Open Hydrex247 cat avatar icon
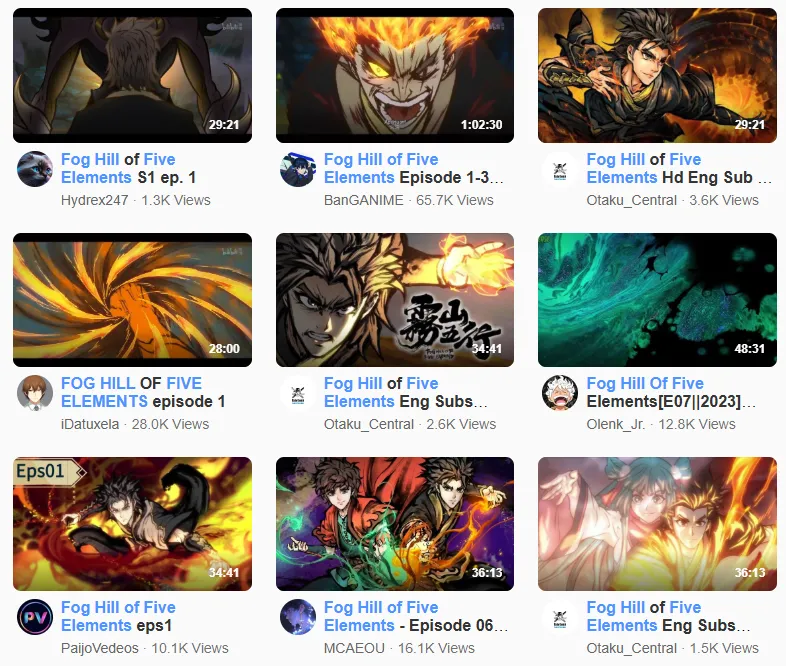 35,169
